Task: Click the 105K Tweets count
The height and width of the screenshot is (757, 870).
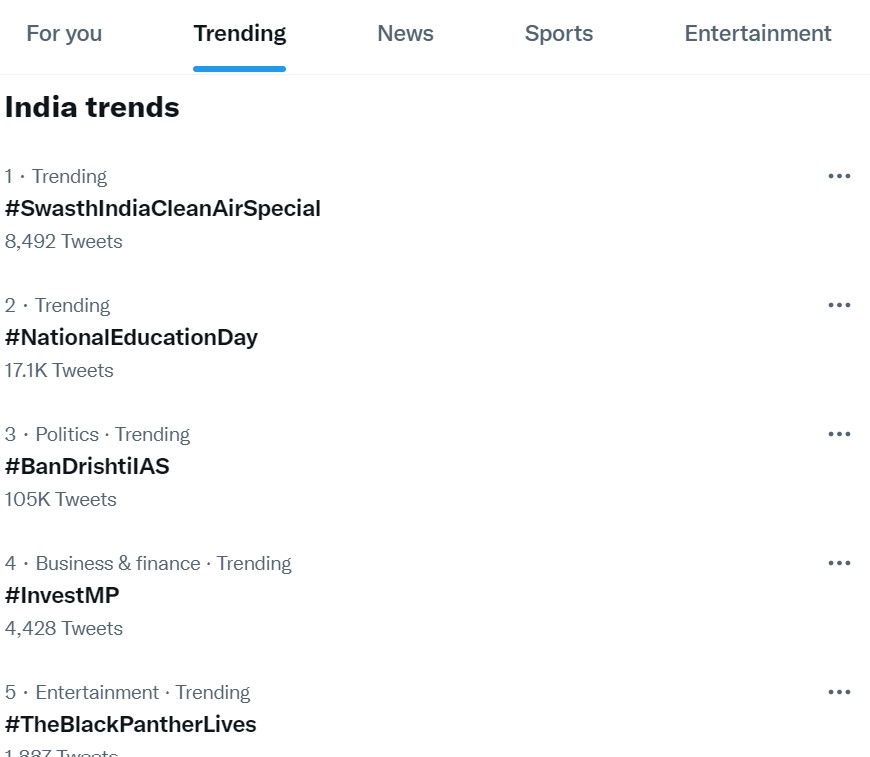Action: point(61,500)
